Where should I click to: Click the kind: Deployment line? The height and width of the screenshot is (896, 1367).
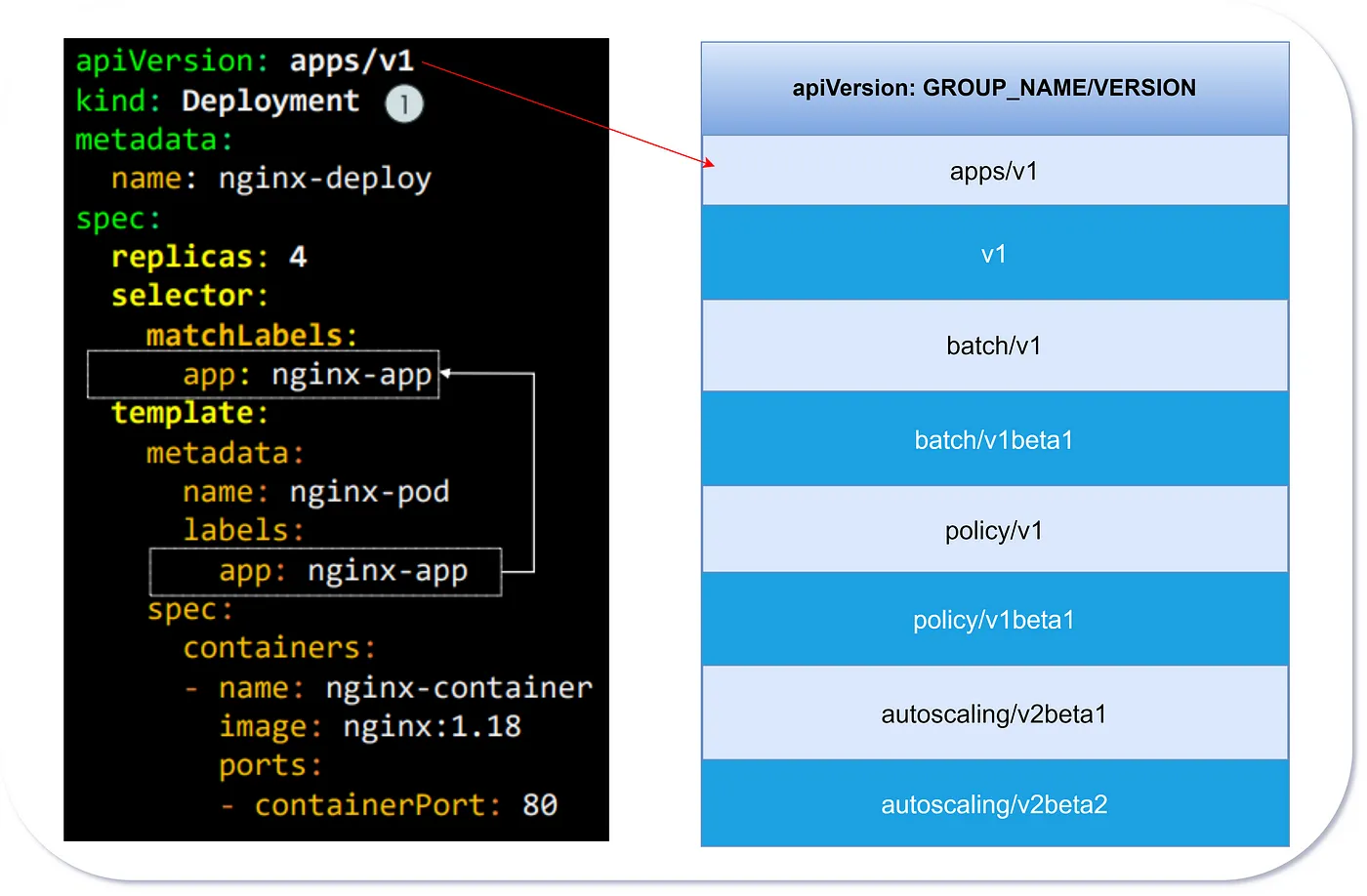click(x=218, y=101)
